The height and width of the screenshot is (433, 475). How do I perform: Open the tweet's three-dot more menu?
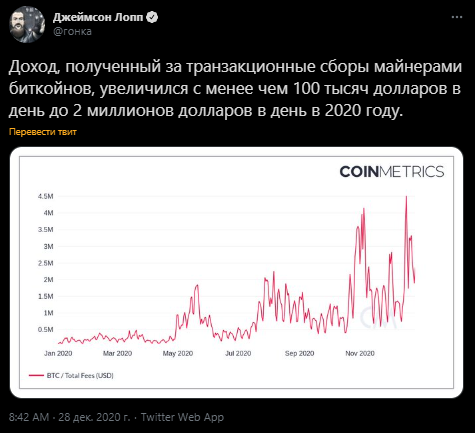(x=456, y=17)
